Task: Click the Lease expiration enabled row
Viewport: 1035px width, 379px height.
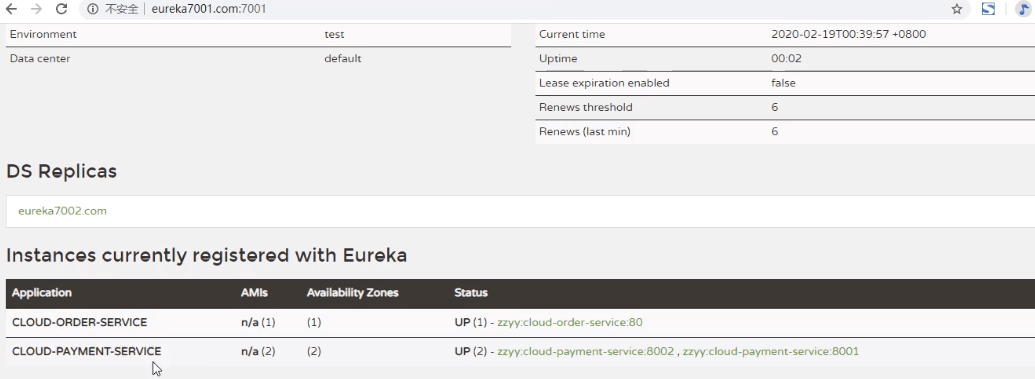Action: (785, 83)
